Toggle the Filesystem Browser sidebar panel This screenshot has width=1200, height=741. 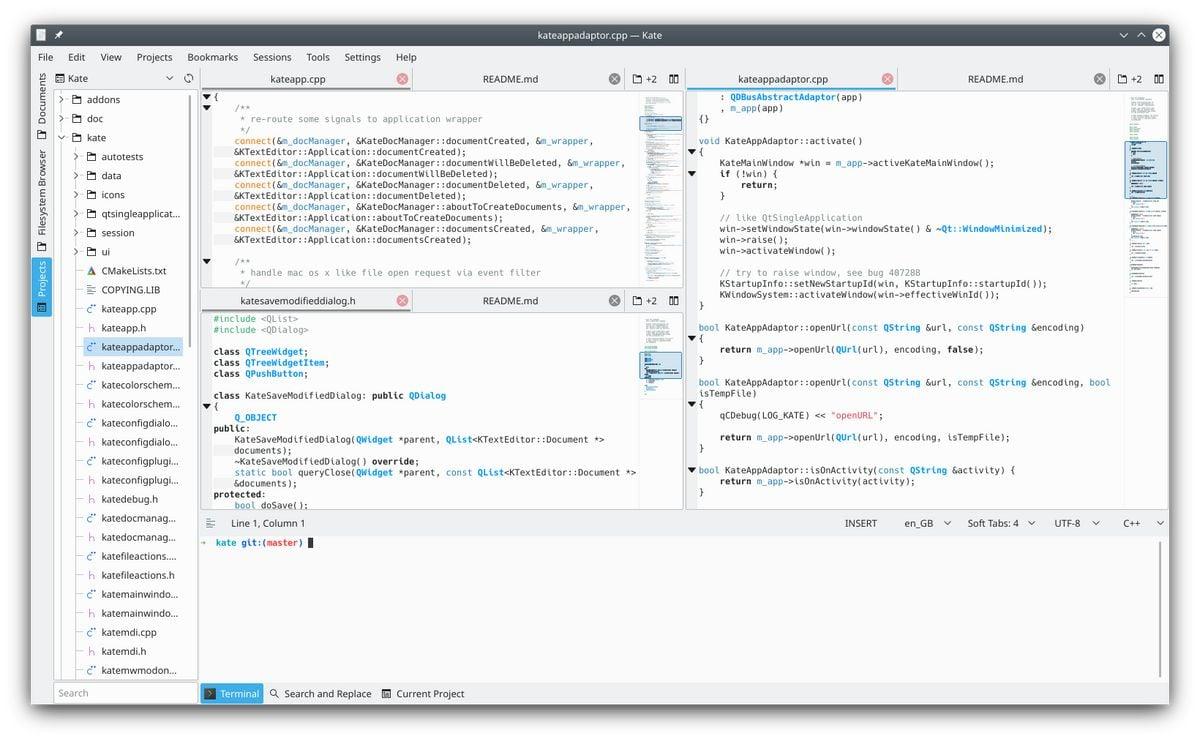coord(41,200)
